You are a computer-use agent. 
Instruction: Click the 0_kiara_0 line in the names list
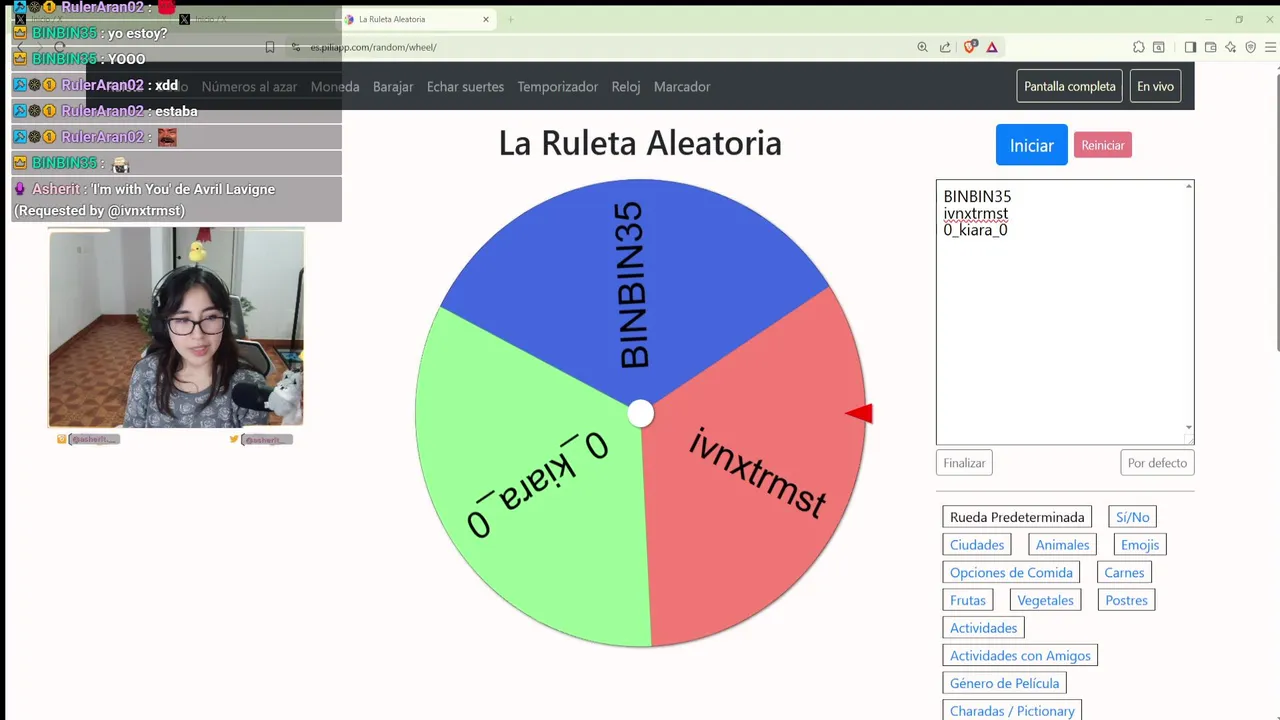[975, 230]
